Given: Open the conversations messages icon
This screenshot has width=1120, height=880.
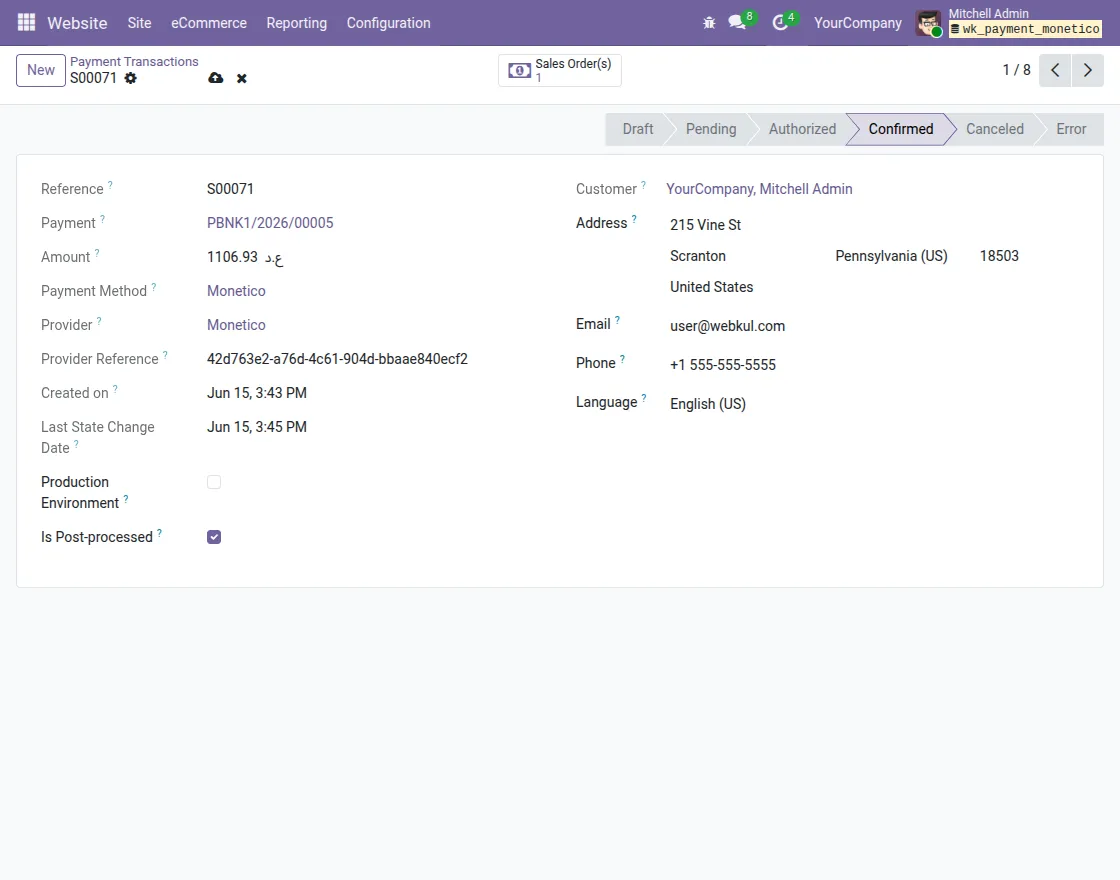Looking at the screenshot, I should (x=737, y=23).
